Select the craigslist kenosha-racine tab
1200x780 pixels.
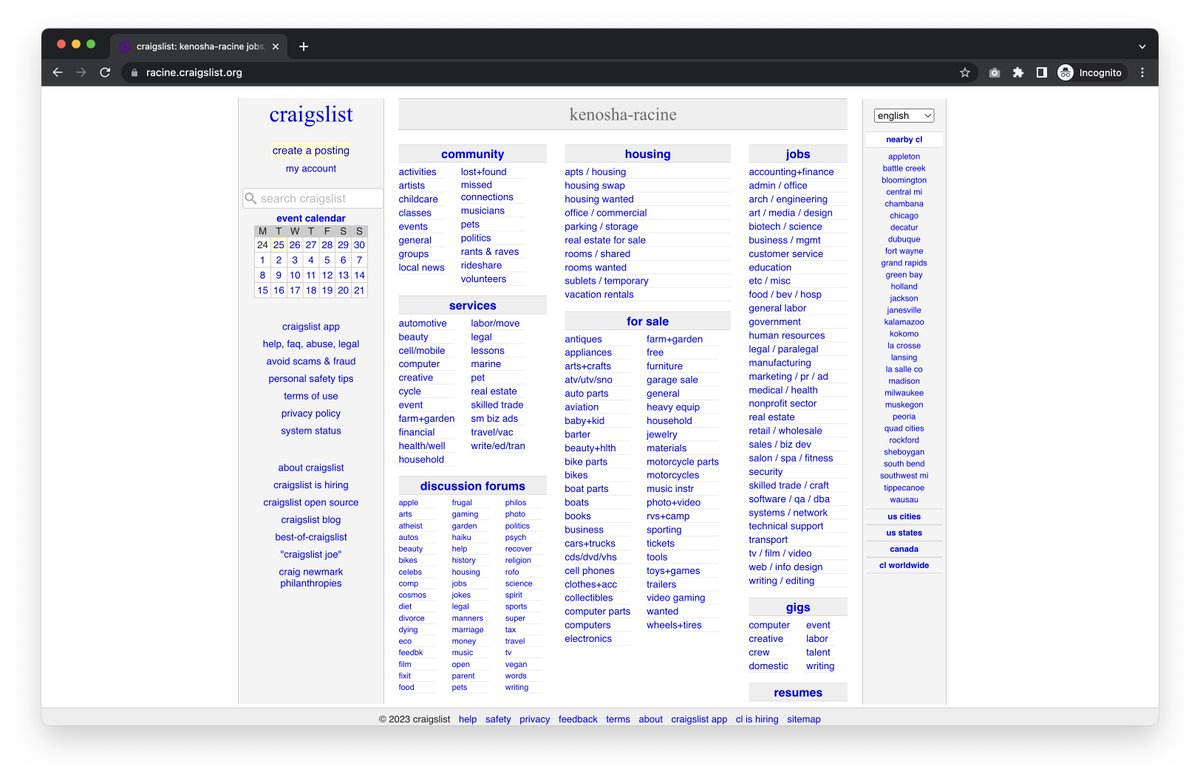(198, 46)
